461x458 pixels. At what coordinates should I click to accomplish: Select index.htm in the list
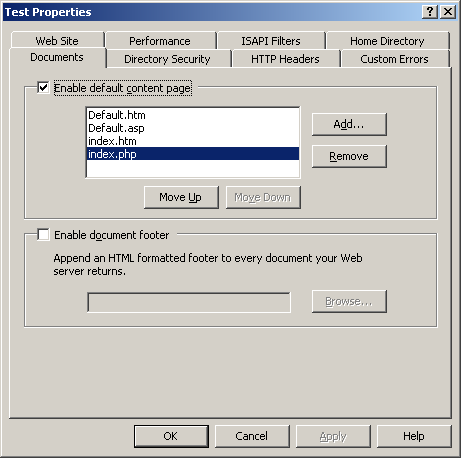193,141
